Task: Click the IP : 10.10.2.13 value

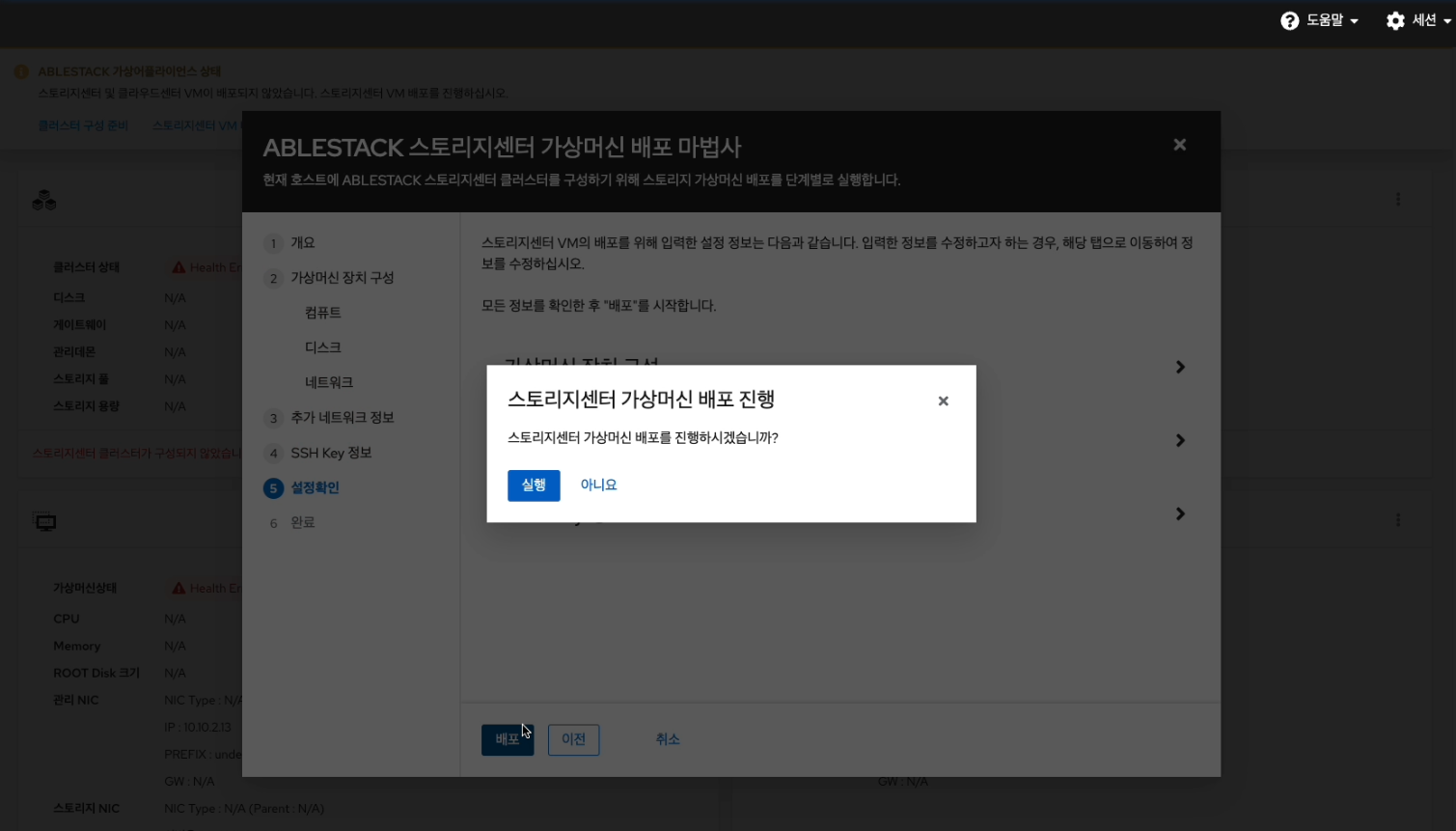Action: point(198,727)
